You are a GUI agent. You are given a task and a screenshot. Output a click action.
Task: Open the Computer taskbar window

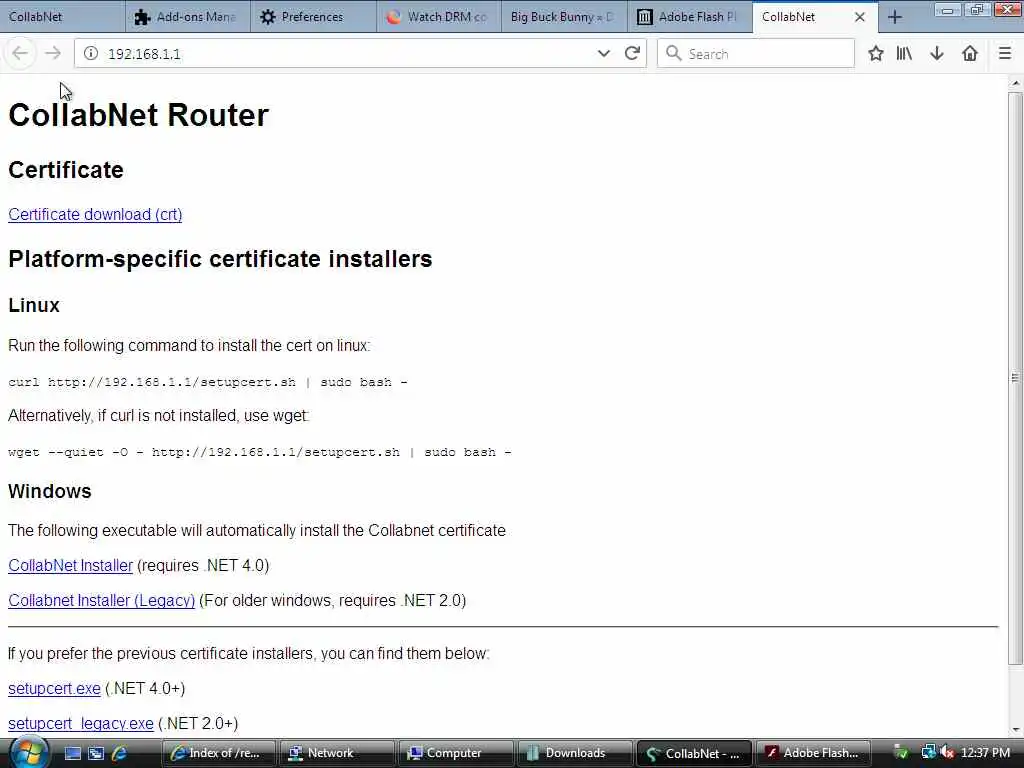click(x=456, y=753)
